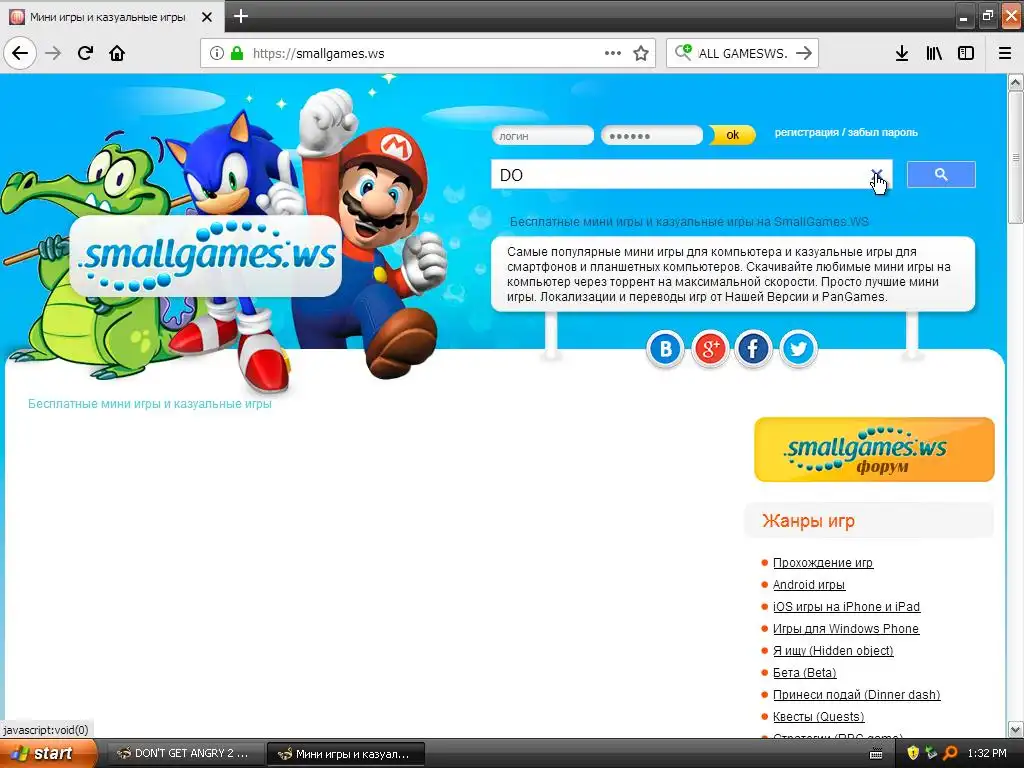Viewport: 1024px width, 768px height.
Task: Go back to the previous page
Action: pyautogui.click(x=20, y=53)
